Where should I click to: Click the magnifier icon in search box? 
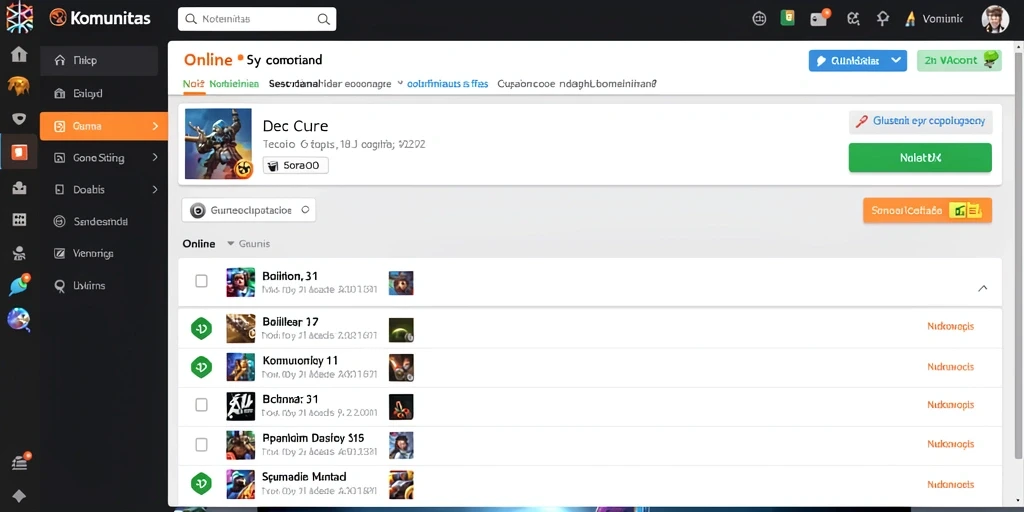[x=323, y=20]
